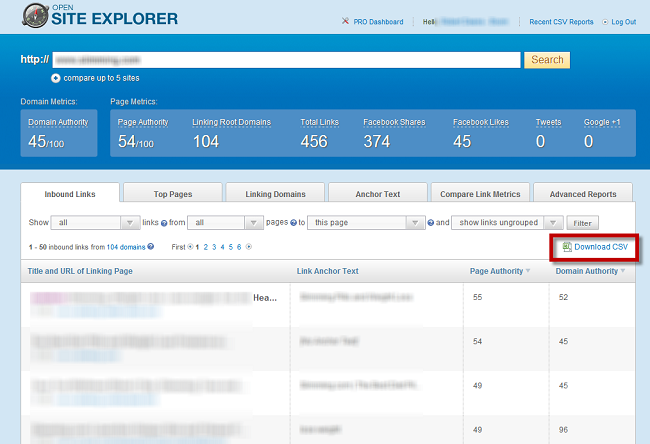Go to results page 5
Image resolution: width=650 pixels, height=444 pixels.
[230, 247]
